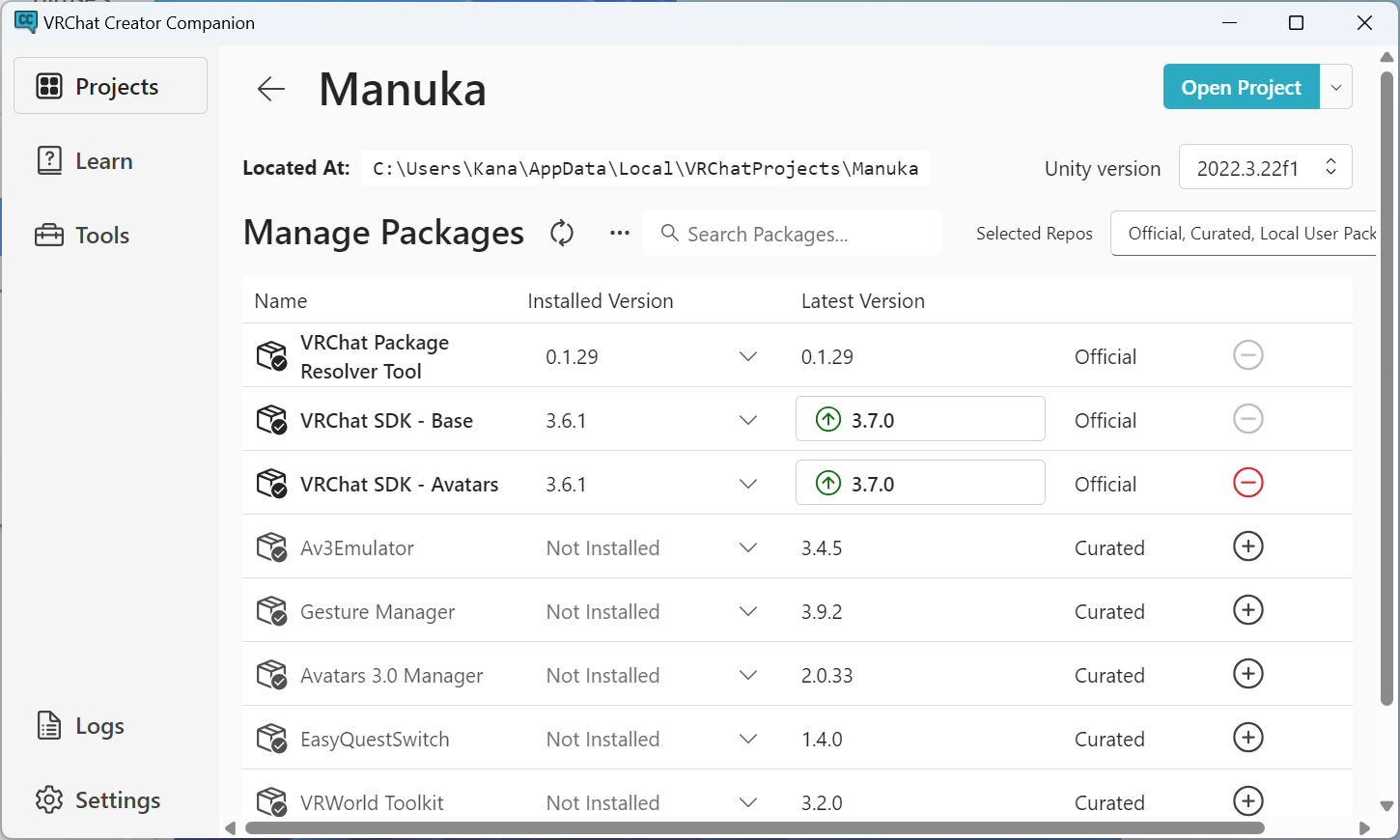Expand version dropdown for Package Resolver Tool
The height and width of the screenshot is (840, 1400).
coord(748,356)
